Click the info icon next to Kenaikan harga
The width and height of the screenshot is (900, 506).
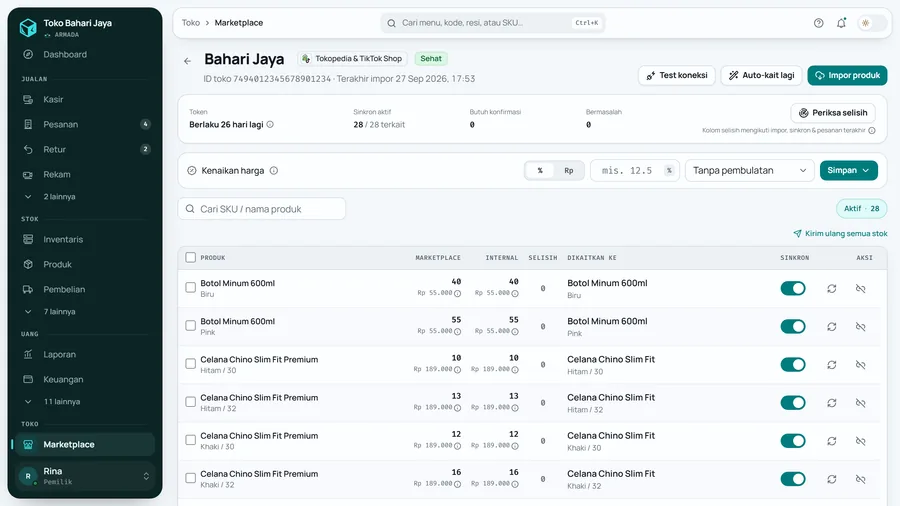point(274,170)
